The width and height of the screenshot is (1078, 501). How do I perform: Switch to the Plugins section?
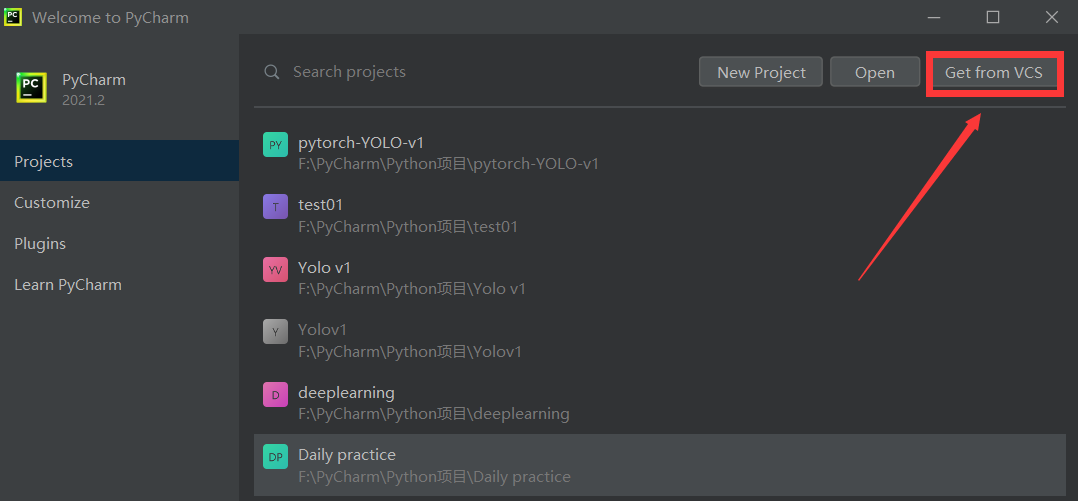tap(120, 243)
